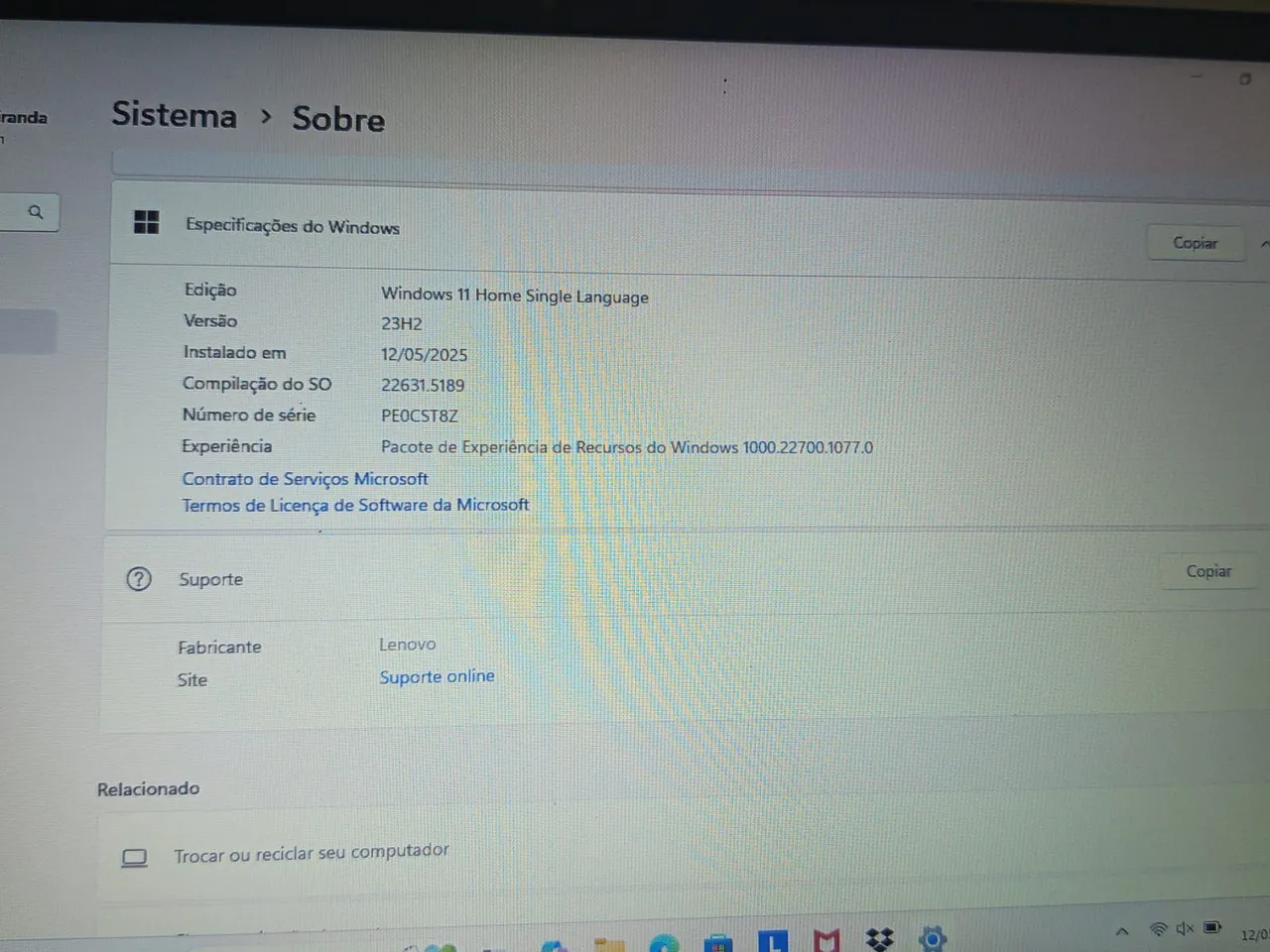The width and height of the screenshot is (1270, 952).
Task: Click the Wi-Fi icon in system tray
Action: (x=1157, y=929)
